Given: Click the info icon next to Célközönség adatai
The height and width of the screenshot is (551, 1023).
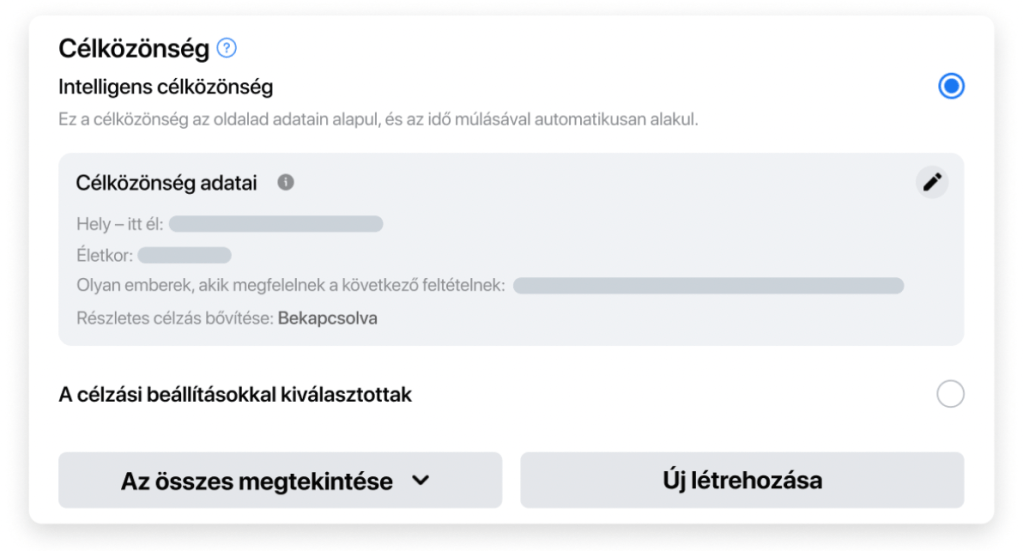Looking at the screenshot, I should pyautogui.click(x=286, y=183).
